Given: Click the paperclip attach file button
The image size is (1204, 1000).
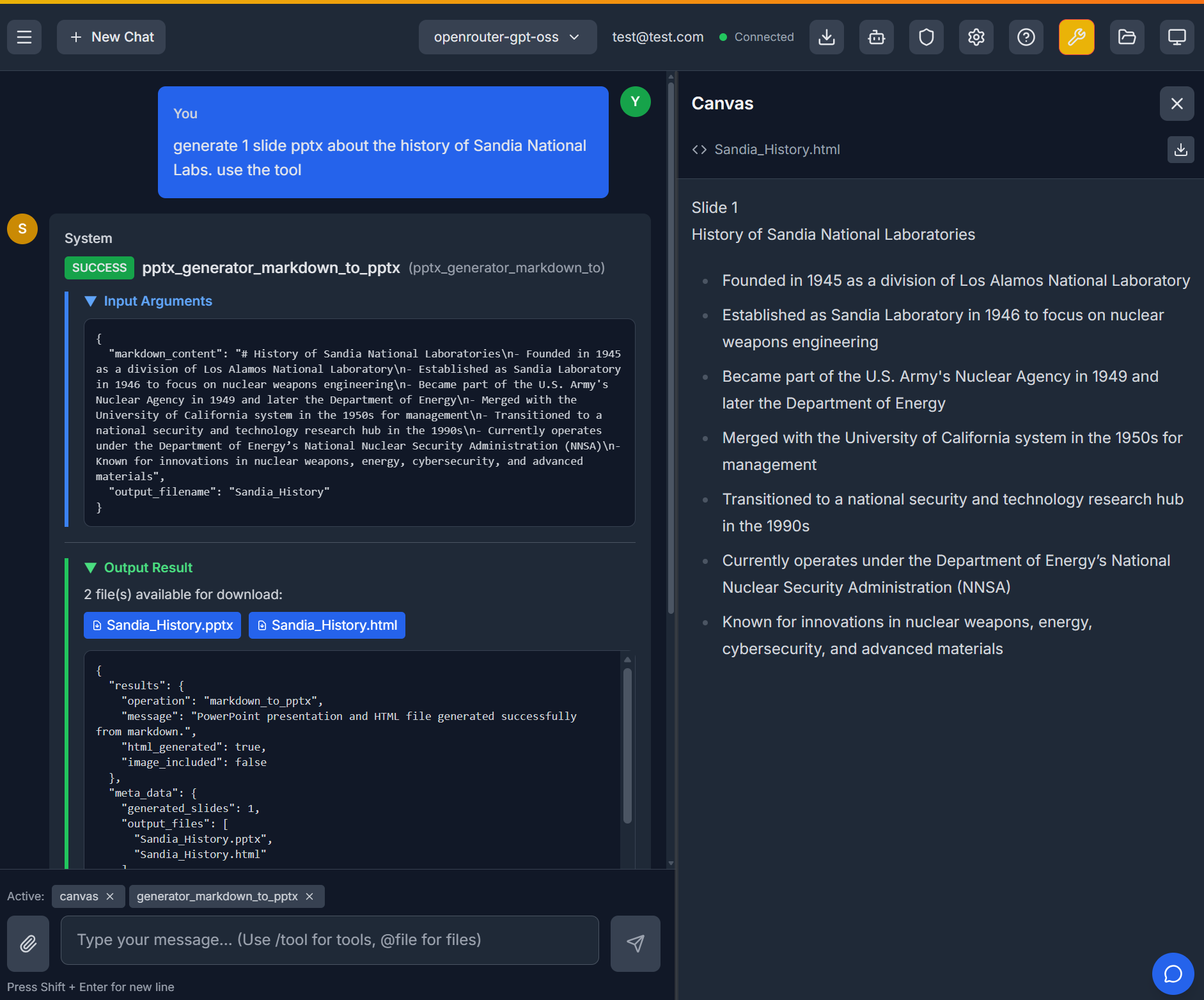Looking at the screenshot, I should [28, 944].
